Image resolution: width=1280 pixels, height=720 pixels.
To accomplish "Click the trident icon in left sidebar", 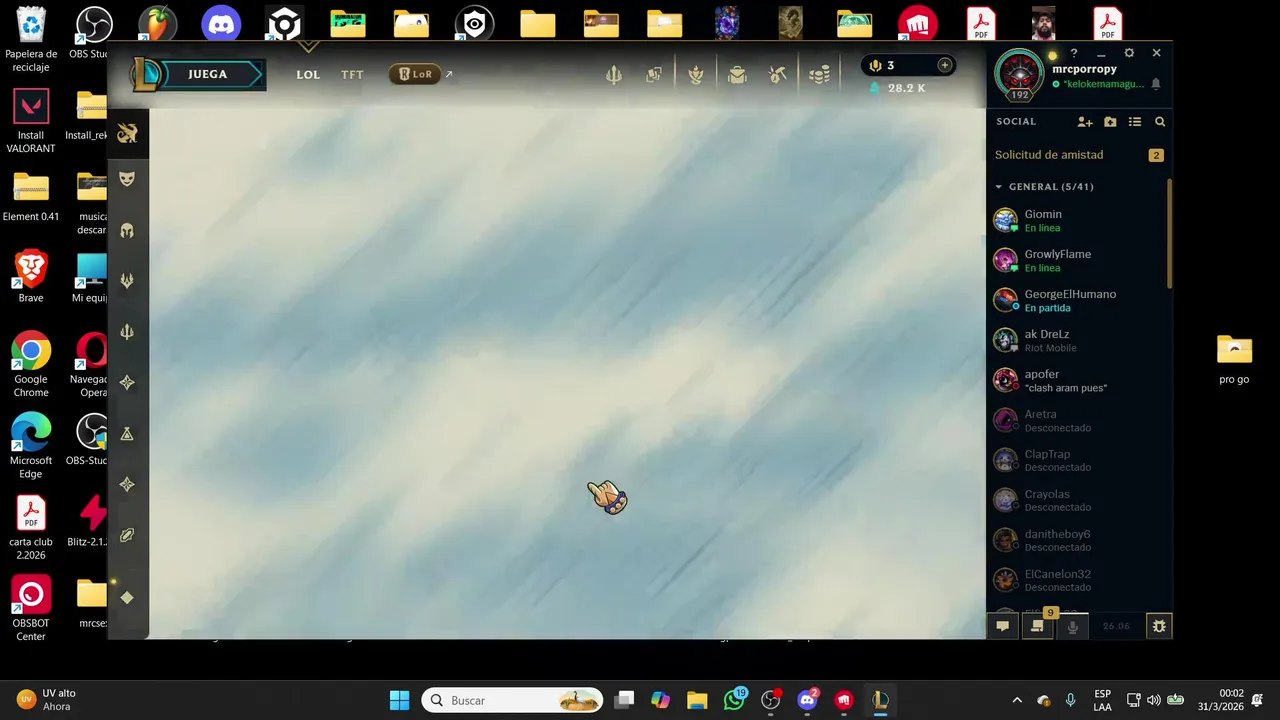I will 127,332.
